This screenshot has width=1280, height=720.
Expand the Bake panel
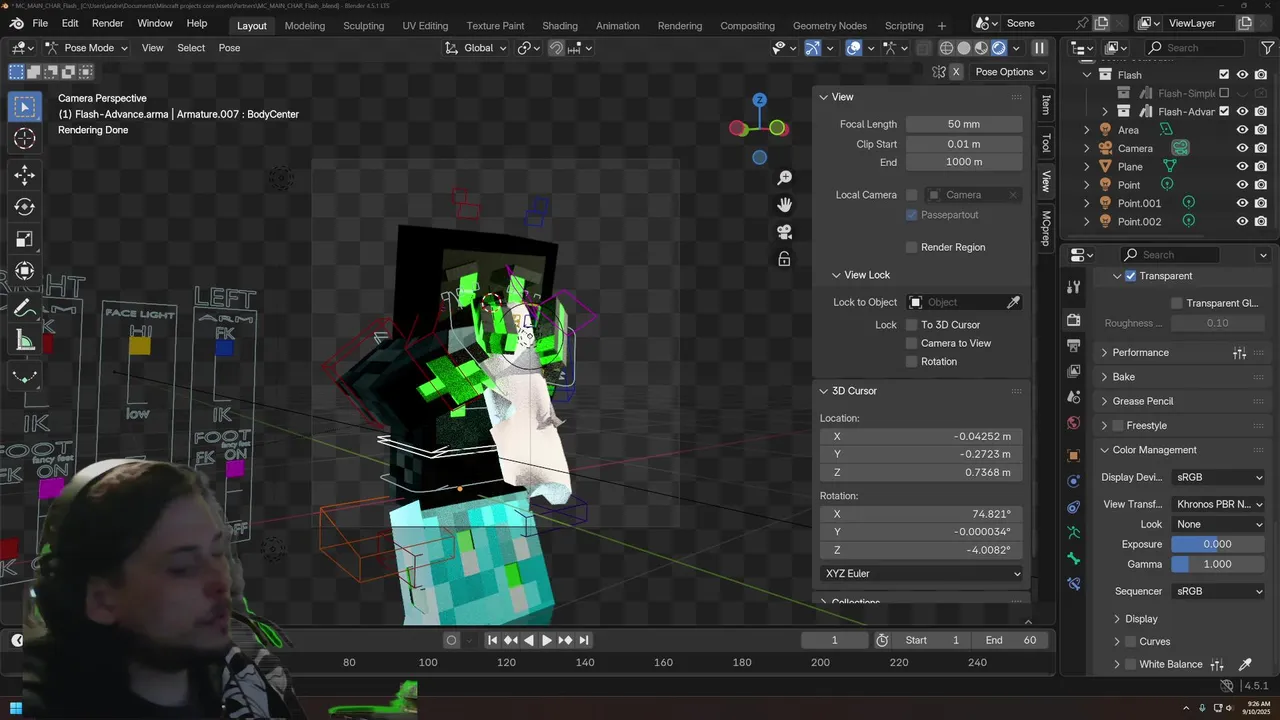[x=1123, y=377]
